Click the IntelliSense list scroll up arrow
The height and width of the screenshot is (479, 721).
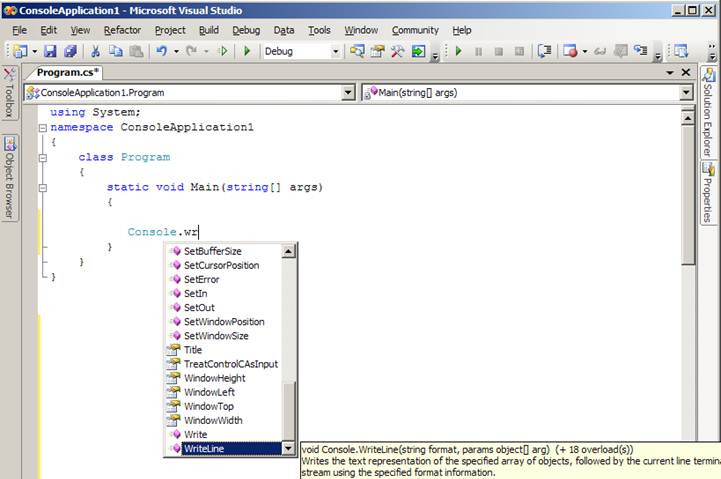pyautogui.click(x=288, y=251)
